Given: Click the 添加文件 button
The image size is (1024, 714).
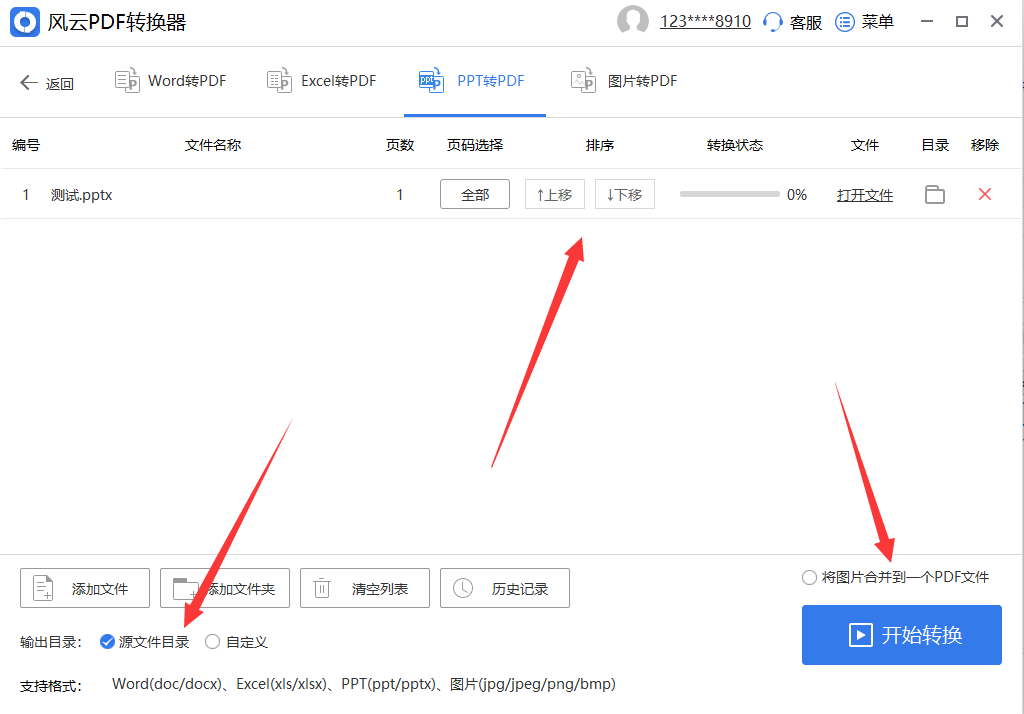Looking at the screenshot, I should (85, 588).
